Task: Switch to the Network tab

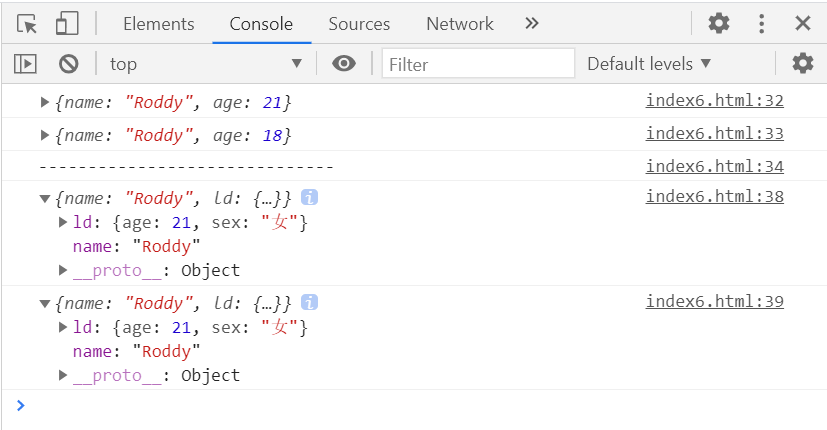Action: [x=459, y=24]
